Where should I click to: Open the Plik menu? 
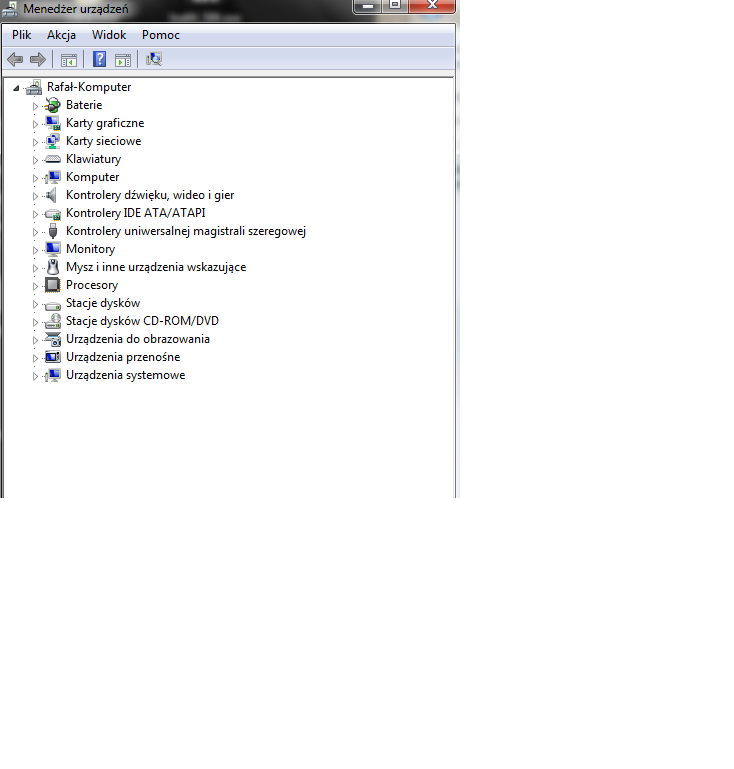pyautogui.click(x=22, y=35)
